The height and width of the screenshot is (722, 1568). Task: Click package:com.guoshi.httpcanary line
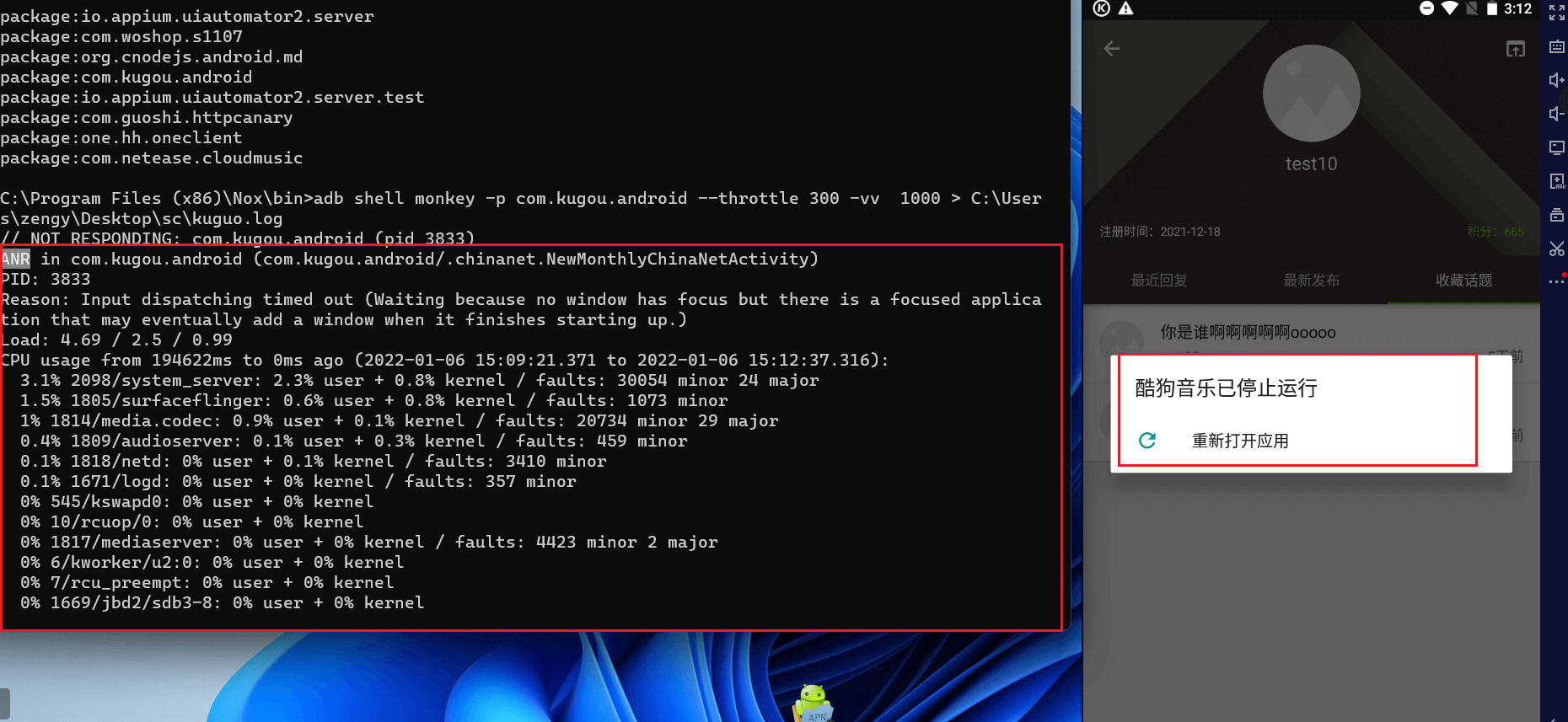coord(147,117)
